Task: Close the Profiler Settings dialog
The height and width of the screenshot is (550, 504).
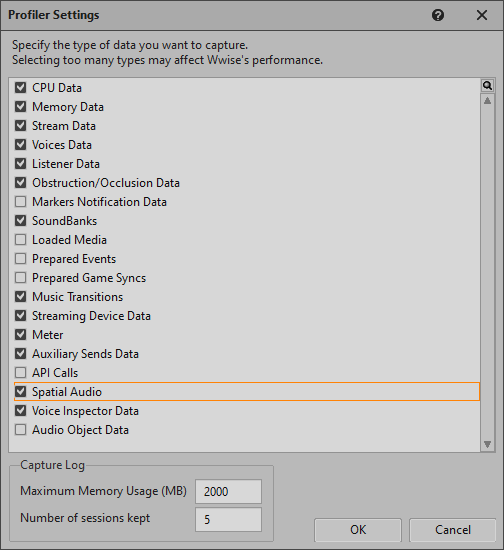Action: tap(482, 15)
